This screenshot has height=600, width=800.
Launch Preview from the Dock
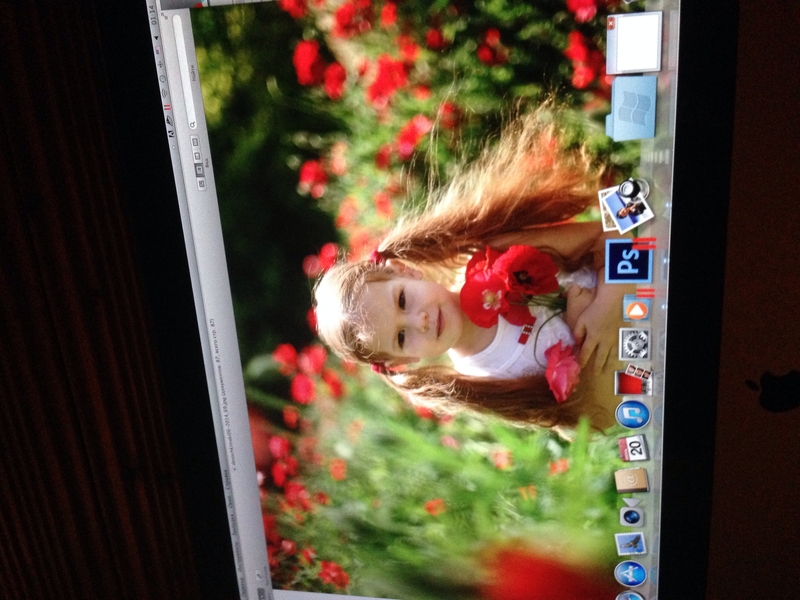coord(627,207)
